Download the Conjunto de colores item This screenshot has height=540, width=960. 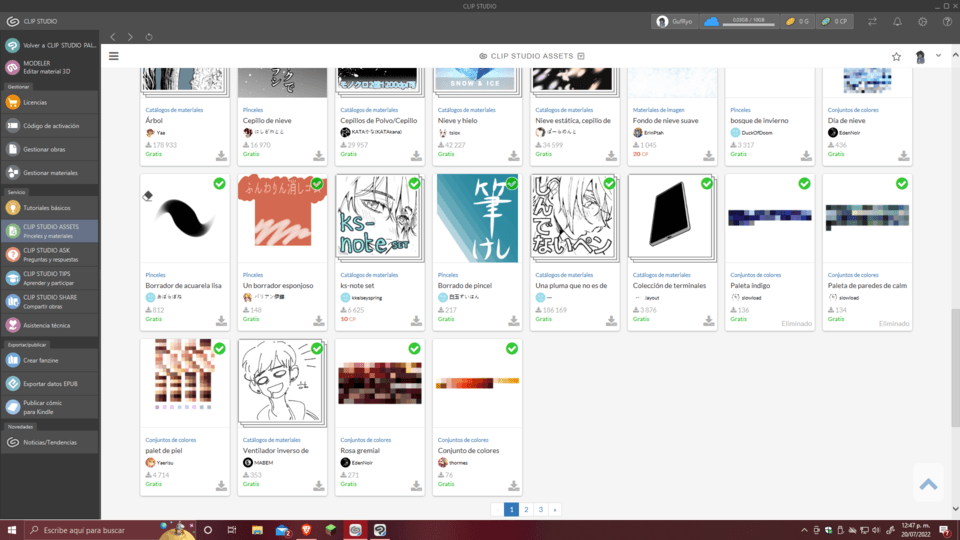pos(514,486)
